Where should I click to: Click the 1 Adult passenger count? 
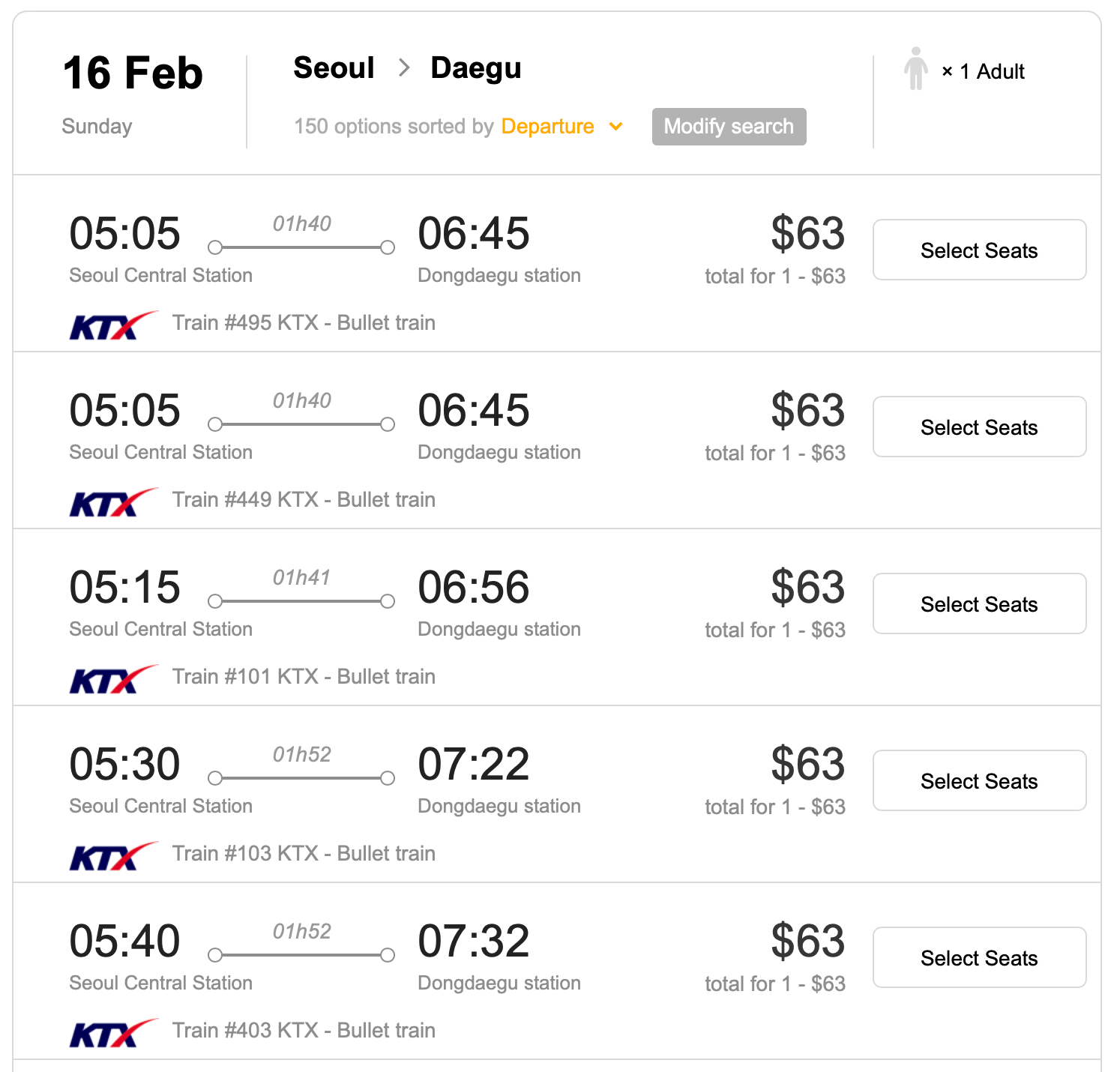coord(991,72)
